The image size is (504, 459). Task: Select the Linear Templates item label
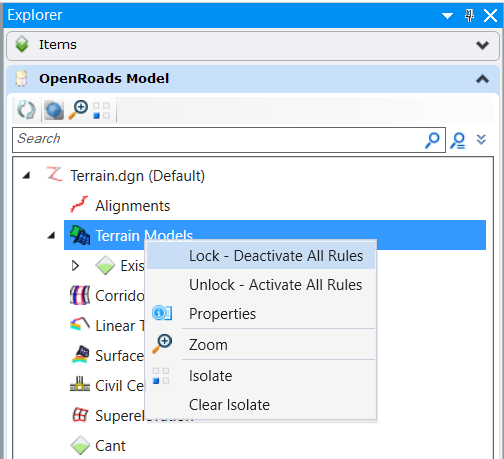pos(120,326)
